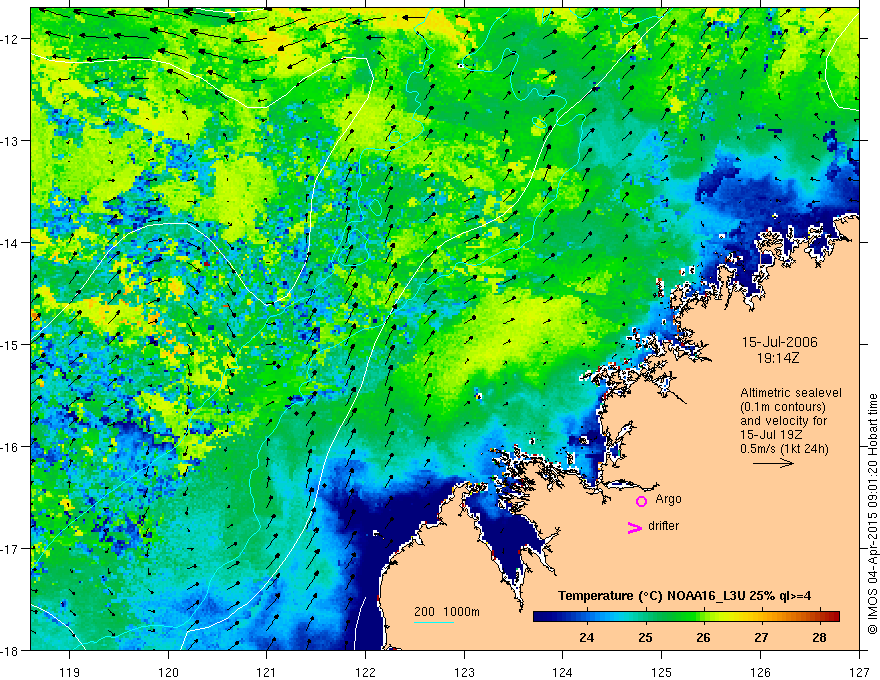Image resolution: width=880 pixels, height=680 pixels.
Task: Click the color bar value 26
Action: click(x=703, y=637)
